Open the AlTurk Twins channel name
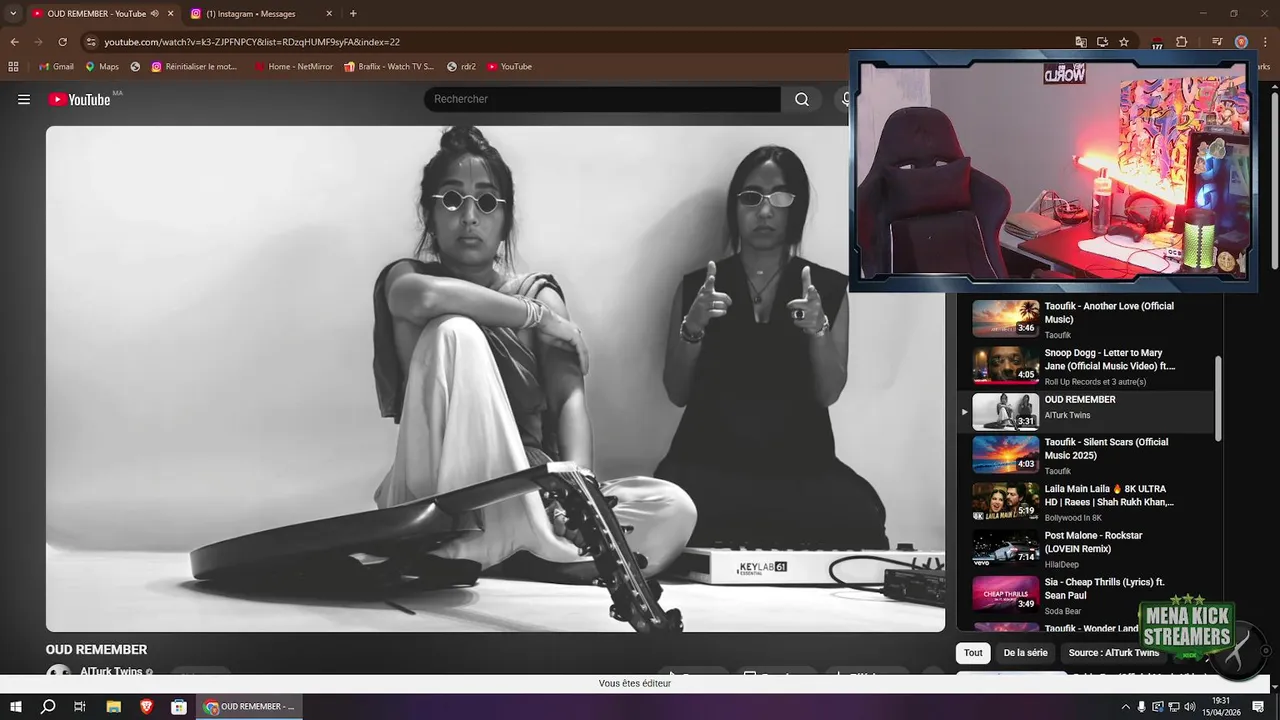1280x720 pixels. [x=111, y=672]
